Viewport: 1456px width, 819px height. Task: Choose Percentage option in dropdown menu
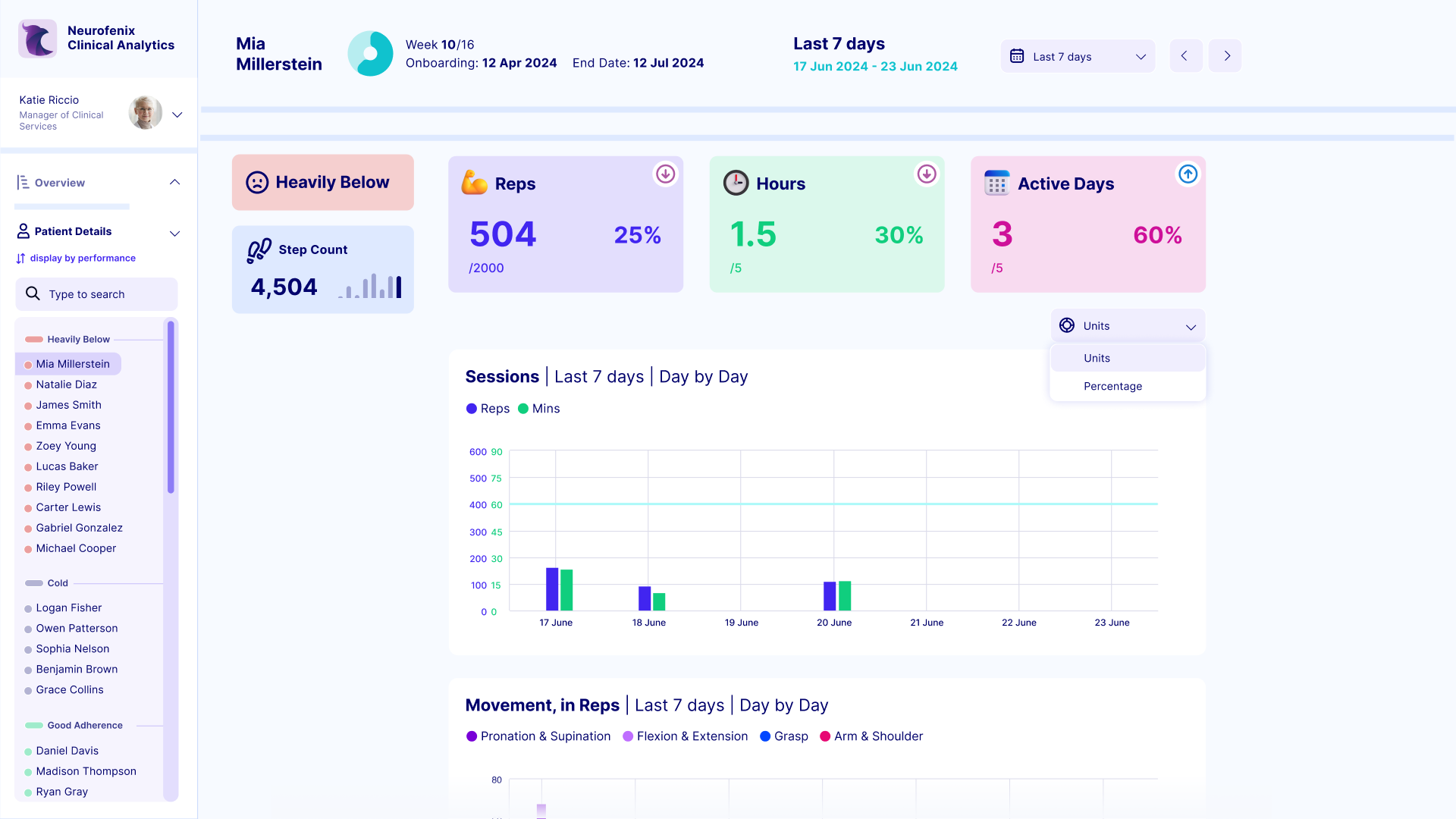(1128, 386)
